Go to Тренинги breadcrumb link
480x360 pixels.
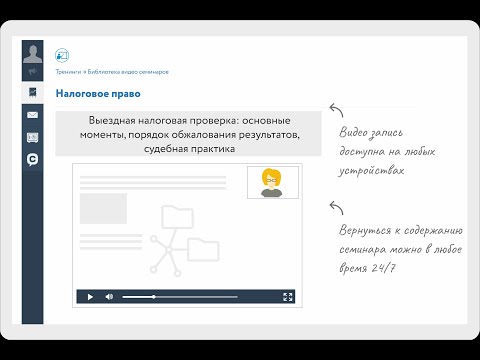coord(68,72)
